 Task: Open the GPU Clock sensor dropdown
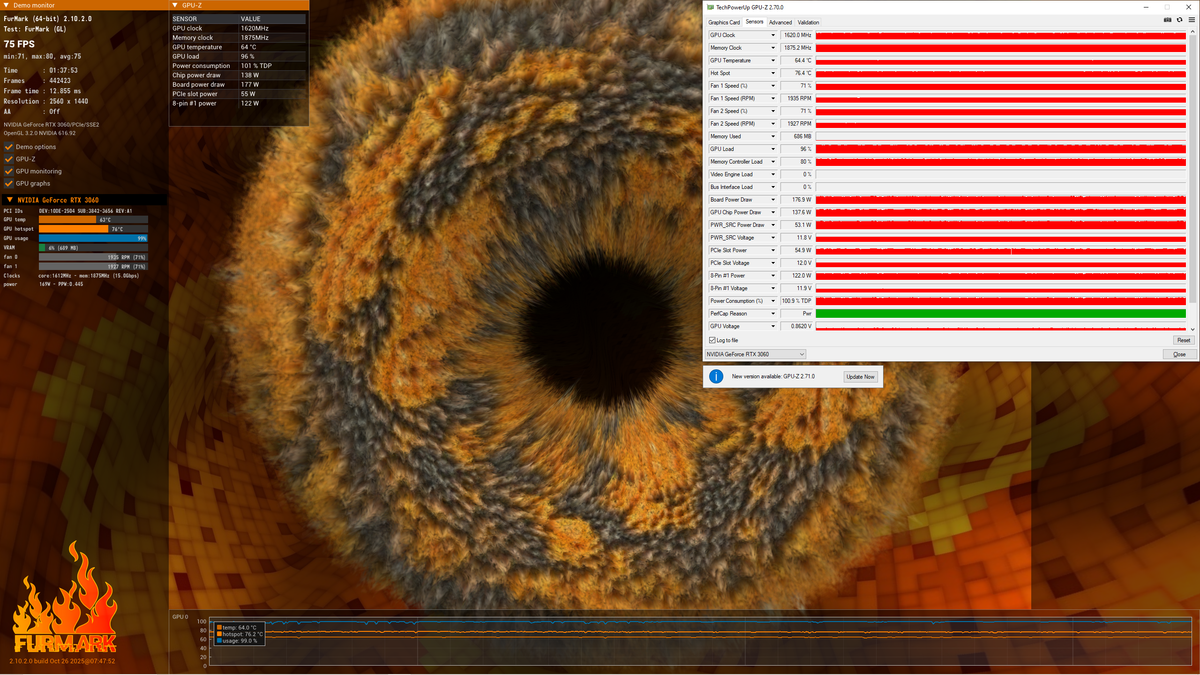pyautogui.click(x=772, y=35)
